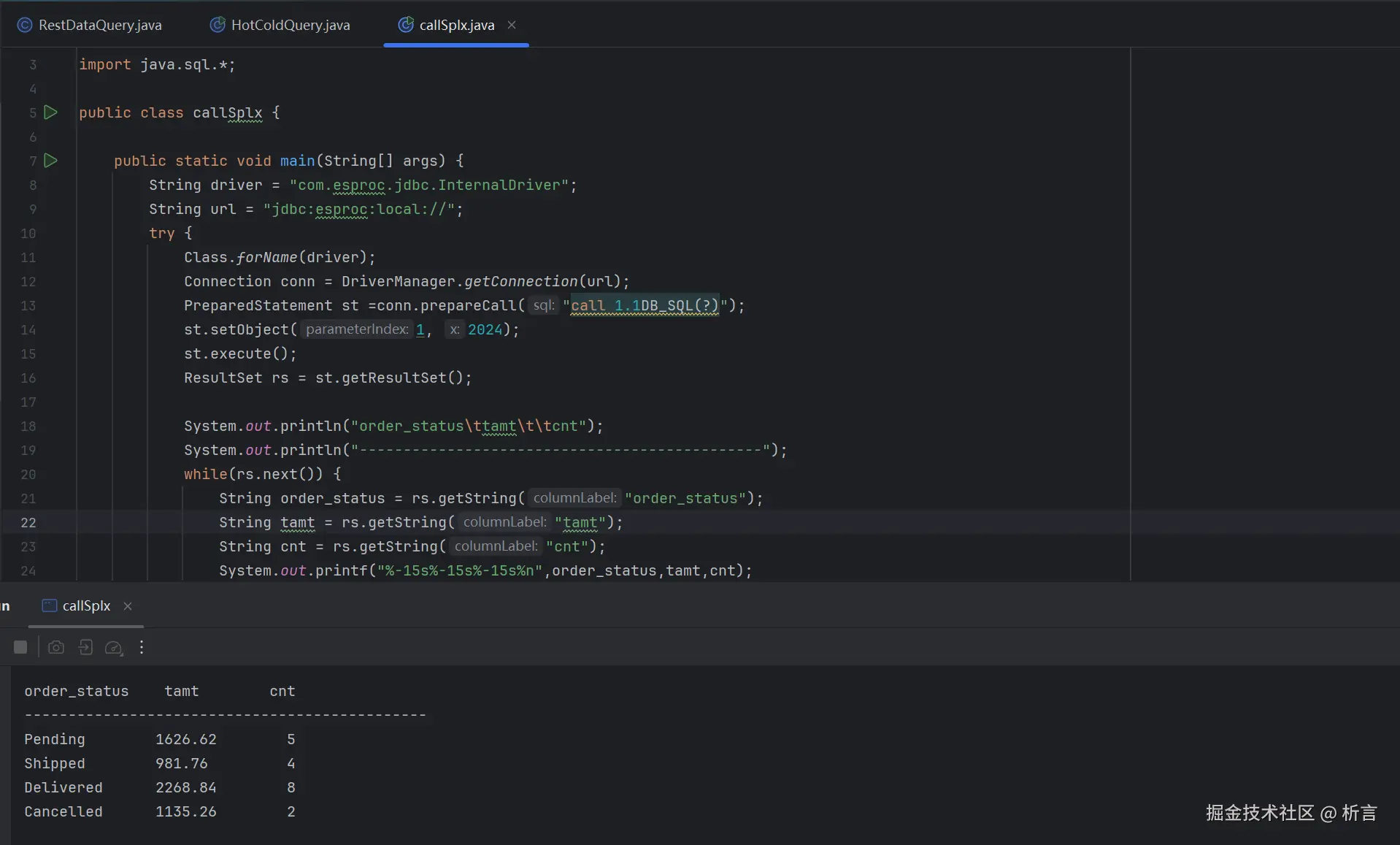
Task: Click line number 22 in the gutter
Action: [x=28, y=522]
